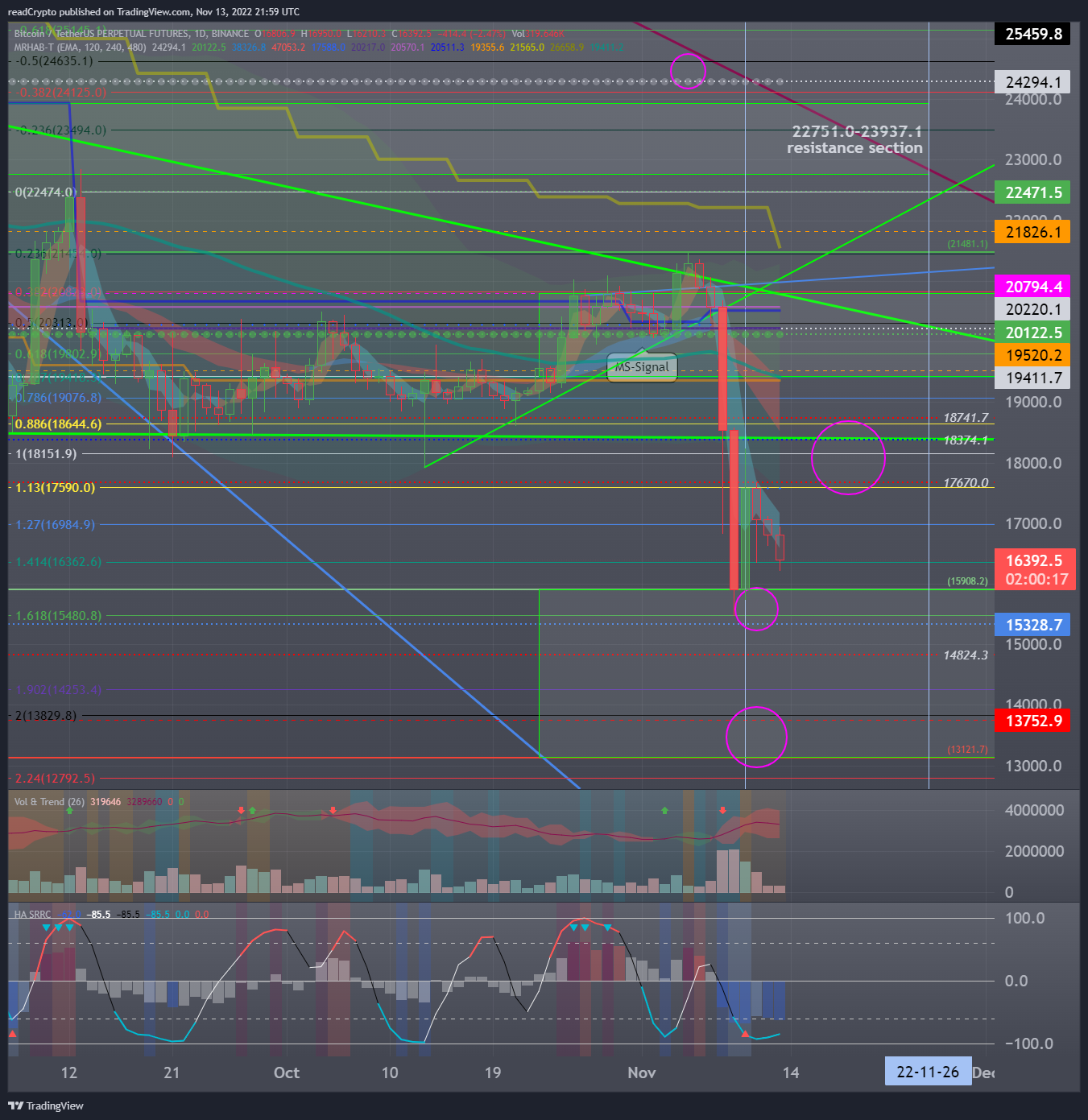Select the 19411.7 price label
Image resolution: width=1088 pixels, height=1120 pixels.
pyautogui.click(x=1033, y=378)
